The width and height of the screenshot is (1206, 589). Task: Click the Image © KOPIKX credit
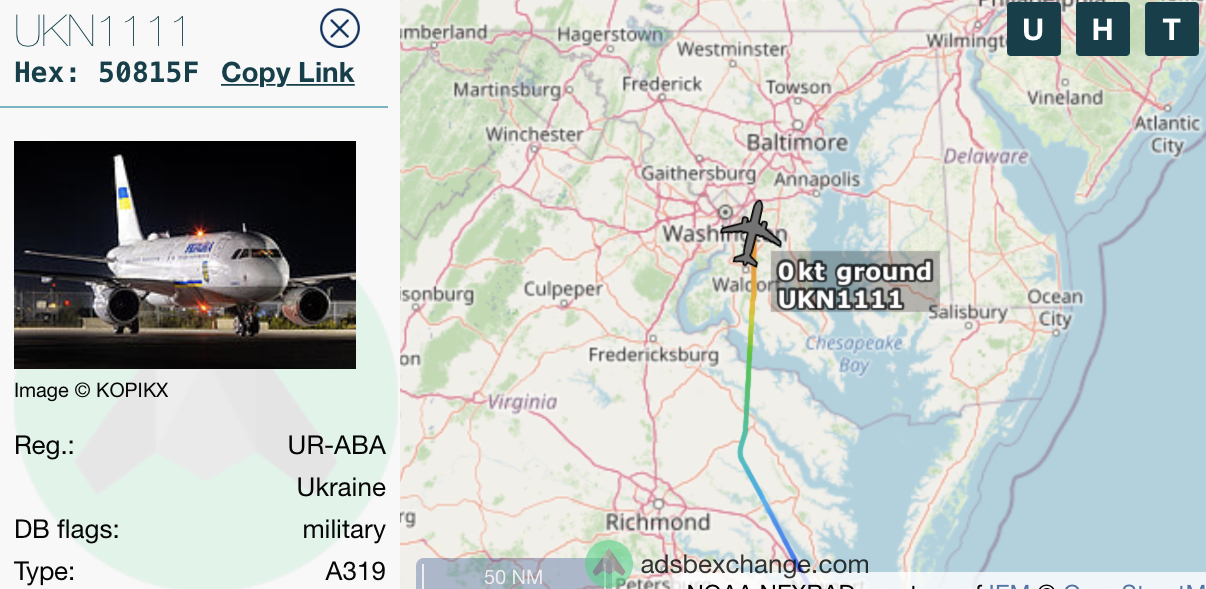(x=91, y=391)
